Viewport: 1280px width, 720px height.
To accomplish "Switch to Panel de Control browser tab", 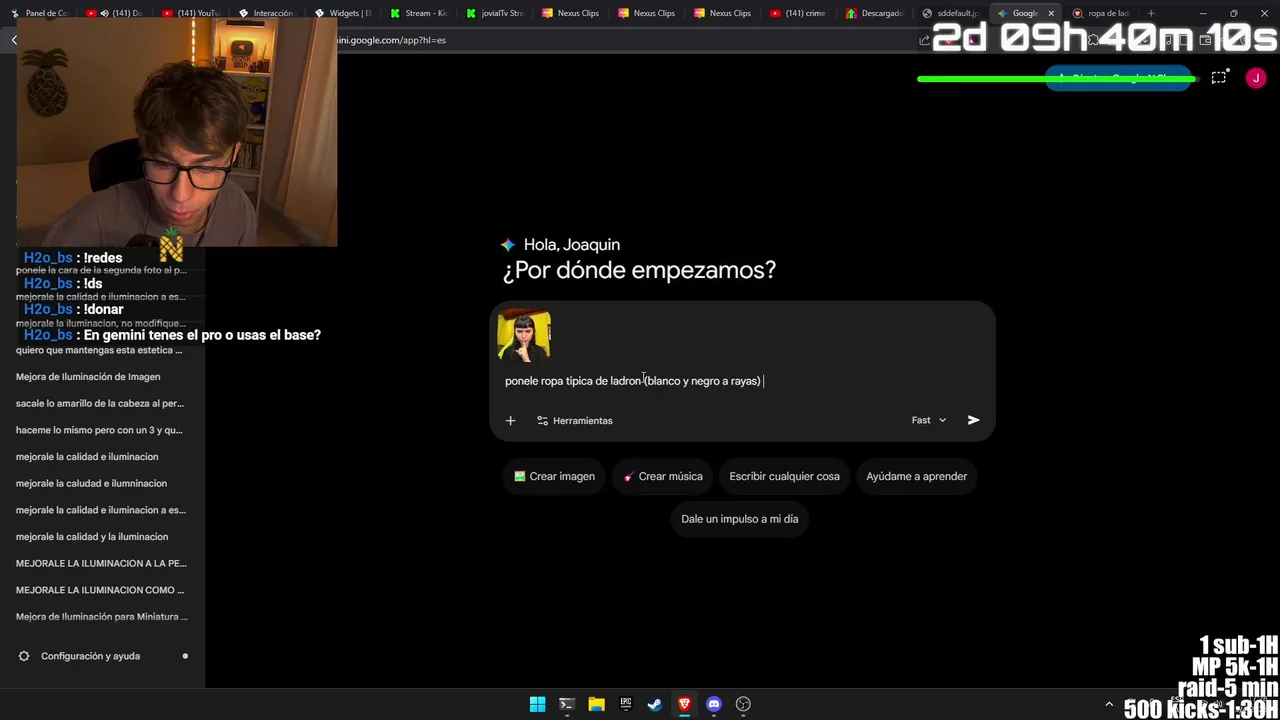I will point(40,13).
